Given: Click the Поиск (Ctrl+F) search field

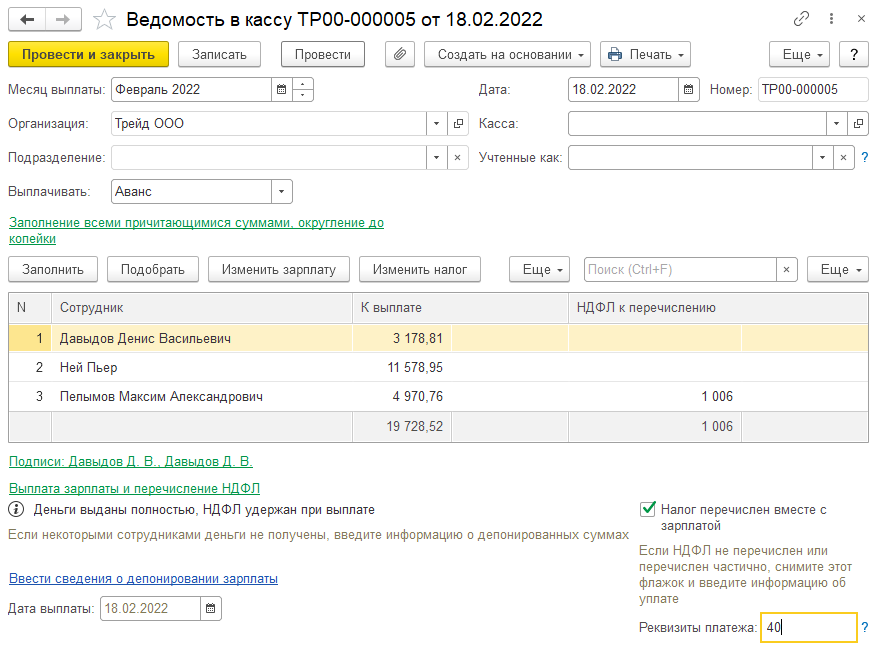Looking at the screenshot, I should [680, 270].
